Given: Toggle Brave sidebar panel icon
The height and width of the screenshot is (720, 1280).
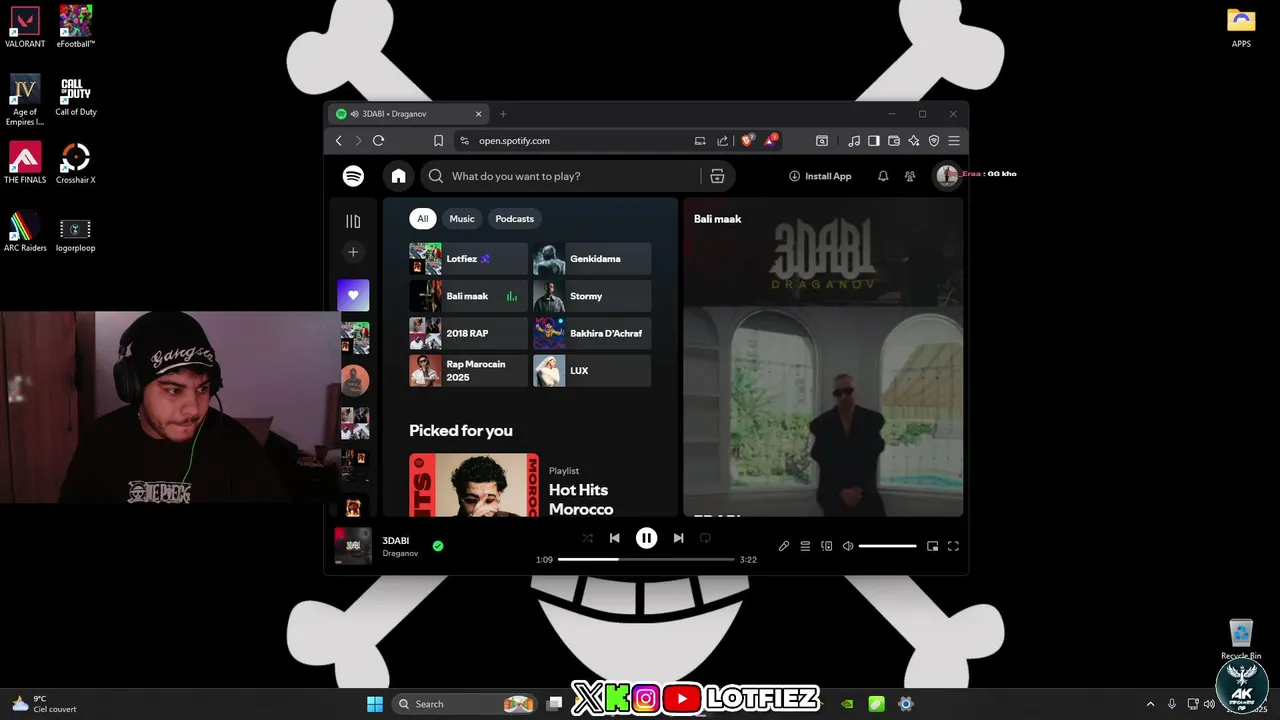Looking at the screenshot, I should (x=874, y=141).
